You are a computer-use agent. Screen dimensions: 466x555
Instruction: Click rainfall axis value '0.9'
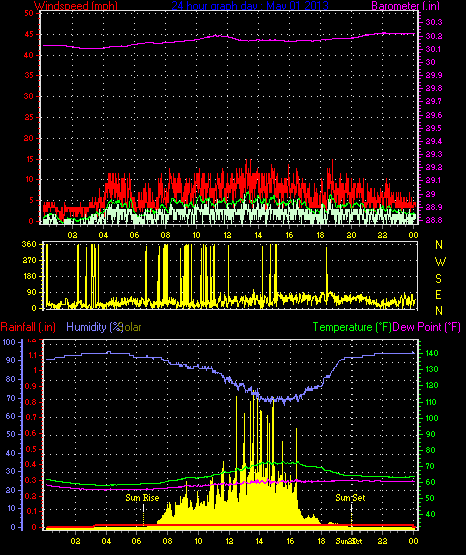click(x=31, y=386)
